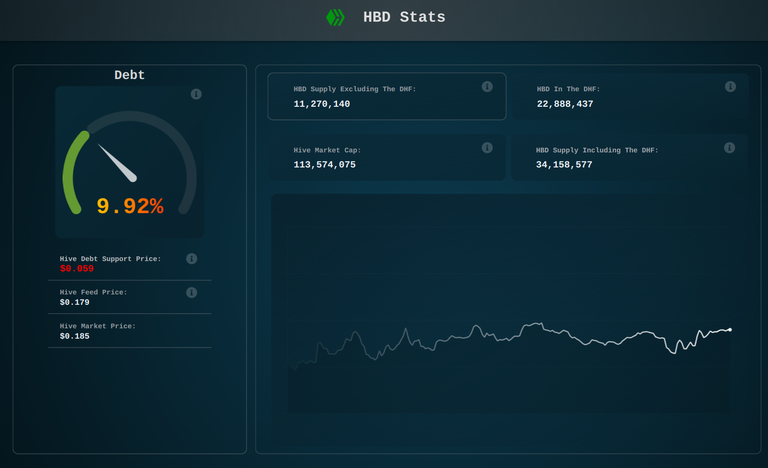Click the Hive Feed Price label
The height and width of the screenshot is (468, 768).
click(93, 292)
